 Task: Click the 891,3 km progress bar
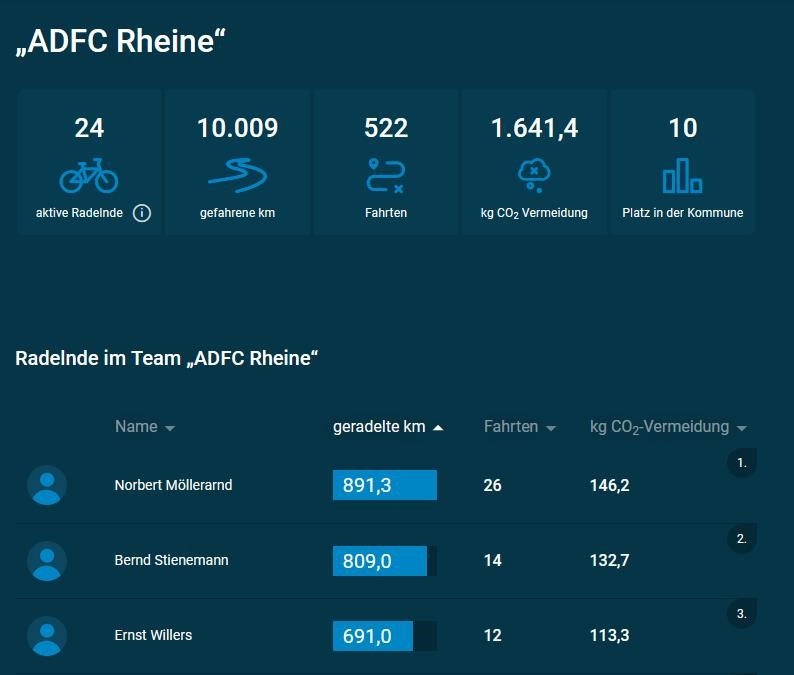385,485
